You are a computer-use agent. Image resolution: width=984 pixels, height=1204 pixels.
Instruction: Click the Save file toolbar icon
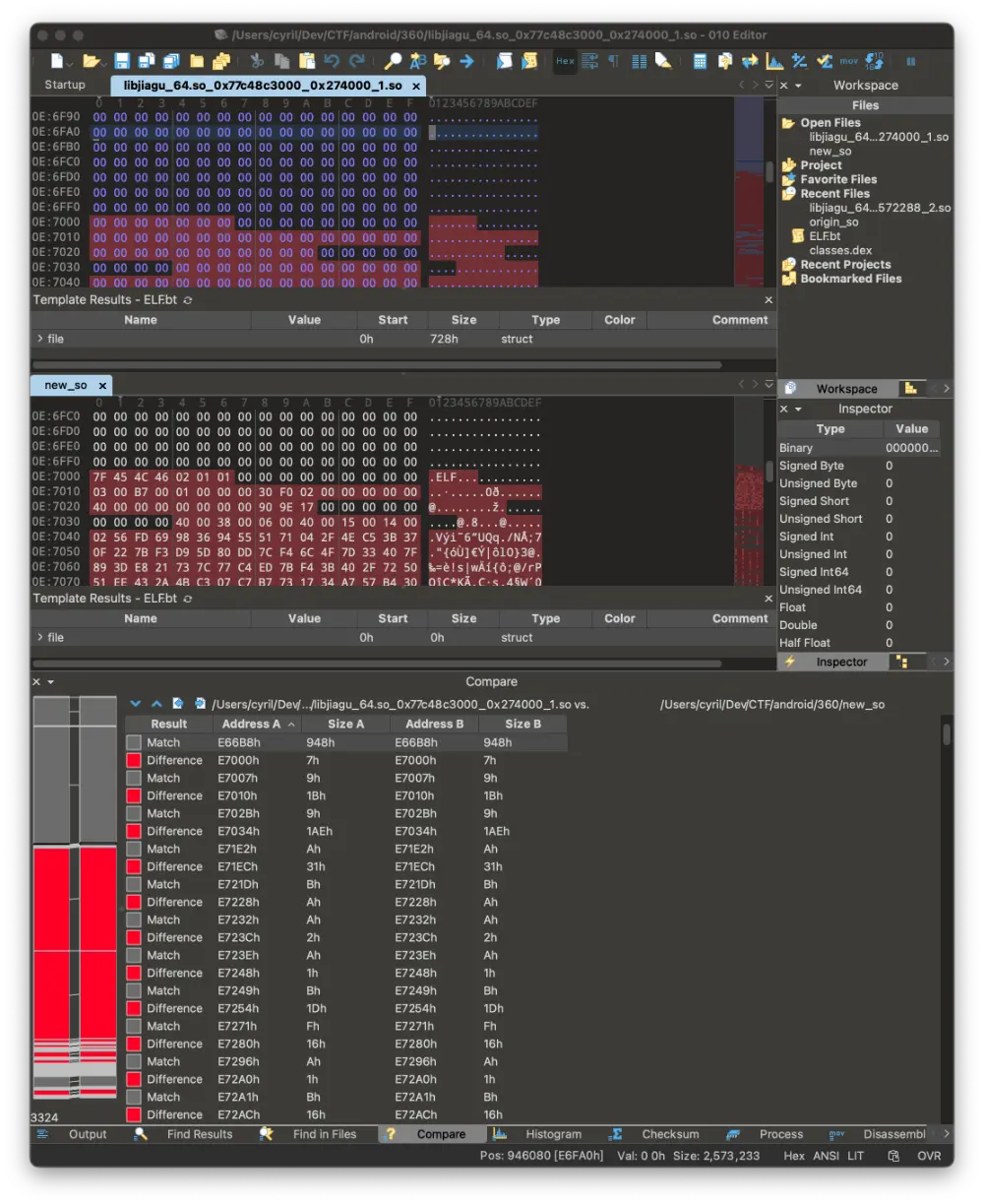[122, 61]
